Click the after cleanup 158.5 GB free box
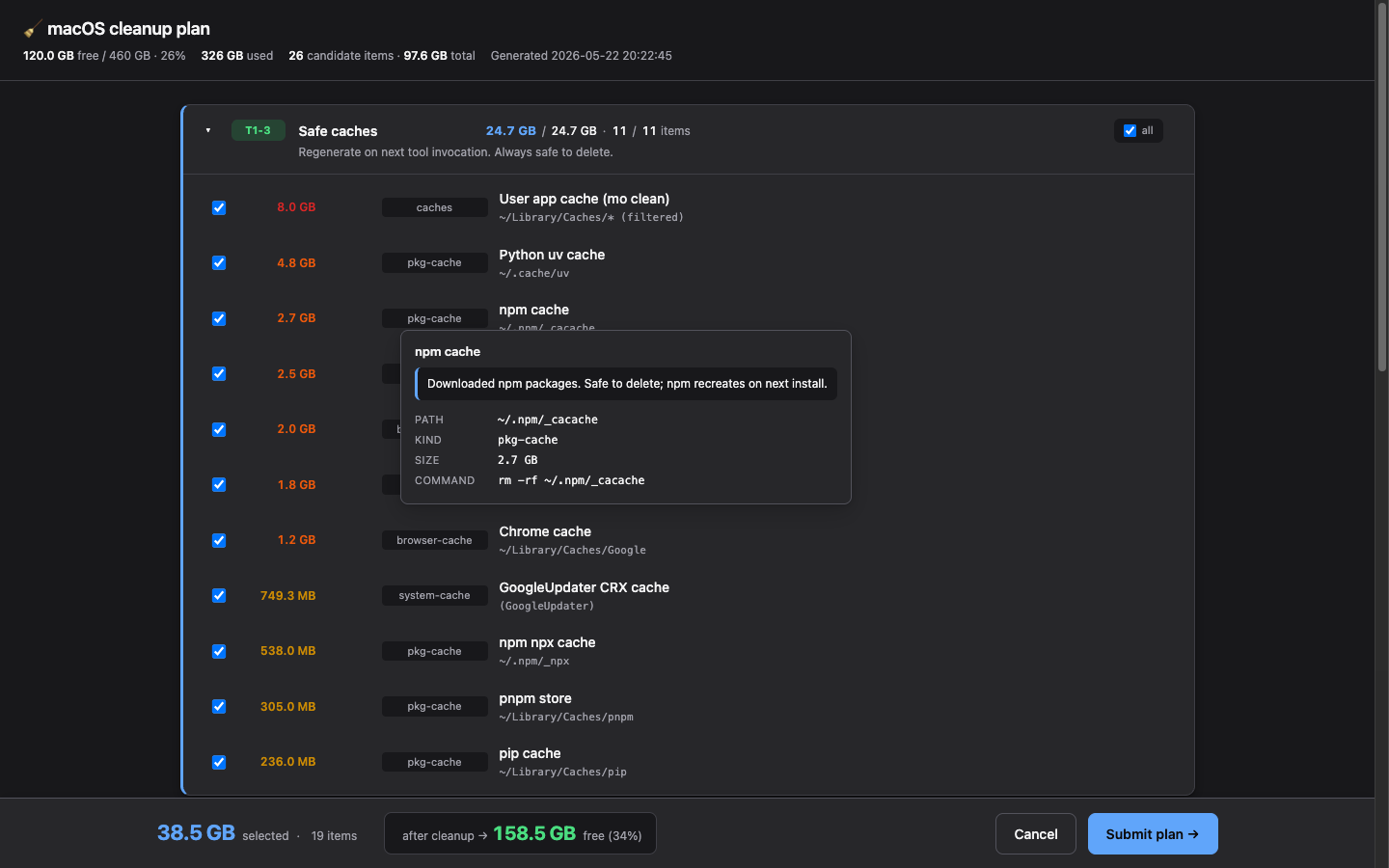This screenshot has width=1389, height=868. tap(520, 833)
